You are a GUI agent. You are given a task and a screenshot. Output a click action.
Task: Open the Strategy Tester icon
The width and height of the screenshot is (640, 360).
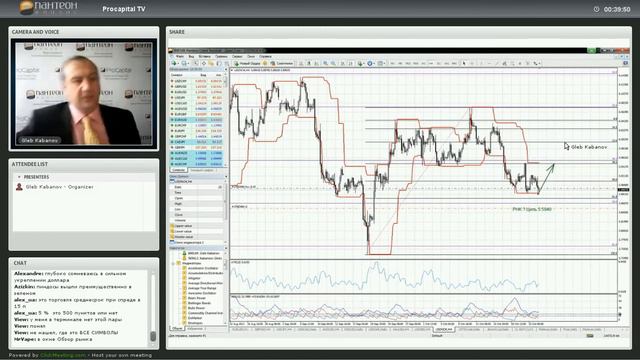pyautogui.click(x=227, y=63)
